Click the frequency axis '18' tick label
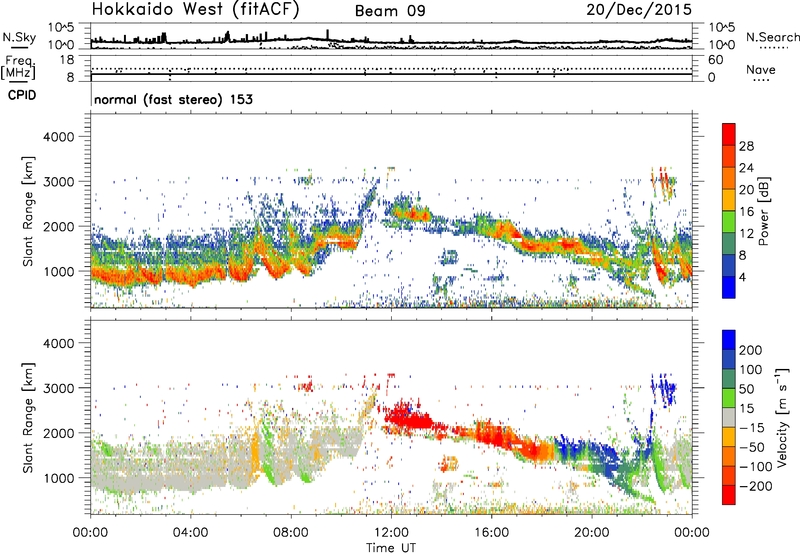 (x=67, y=60)
